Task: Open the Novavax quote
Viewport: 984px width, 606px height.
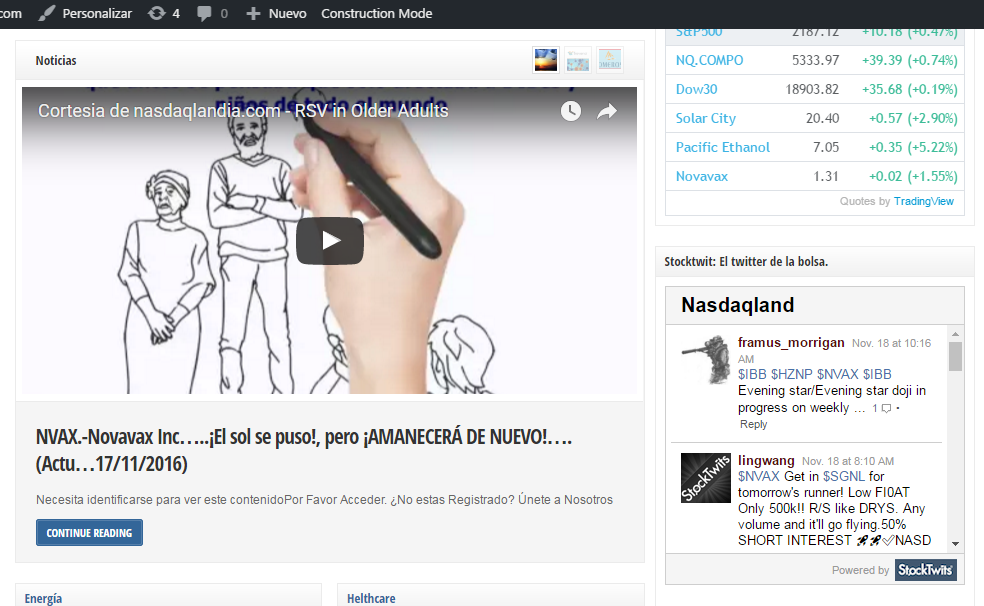Action: [x=702, y=176]
